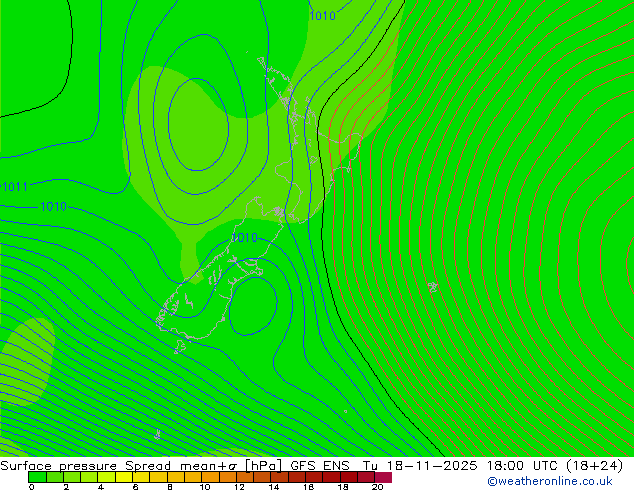Click the yellow-green legend swatch starting at 4
The width and height of the screenshot is (634, 490).
pos(106,477)
